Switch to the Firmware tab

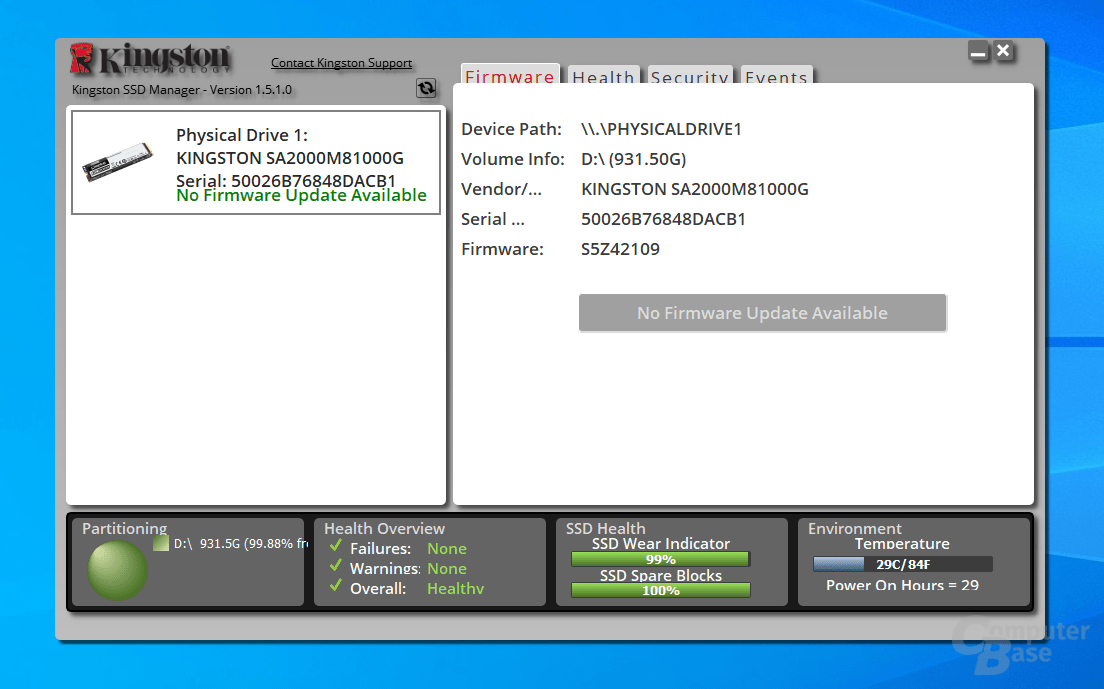(x=510, y=75)
